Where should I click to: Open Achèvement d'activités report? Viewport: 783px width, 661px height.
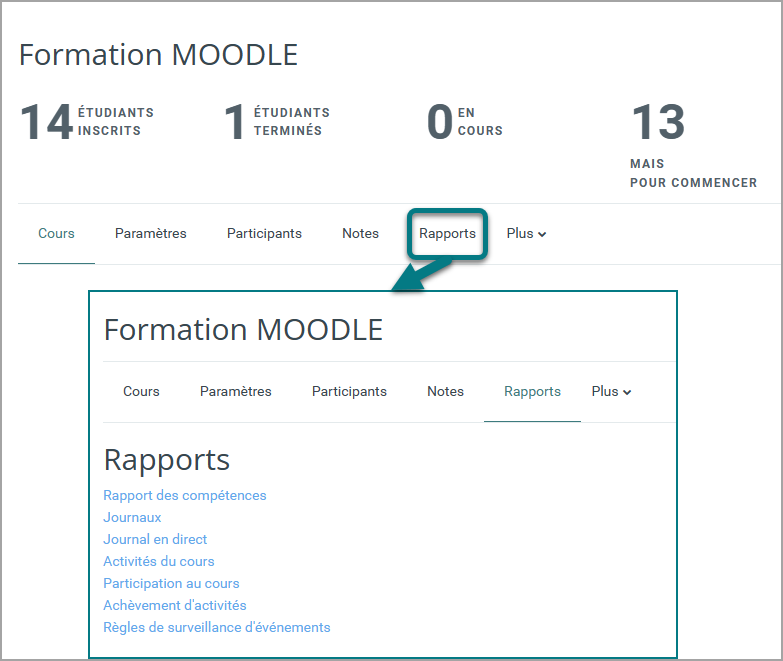click(x=174, y=605)
